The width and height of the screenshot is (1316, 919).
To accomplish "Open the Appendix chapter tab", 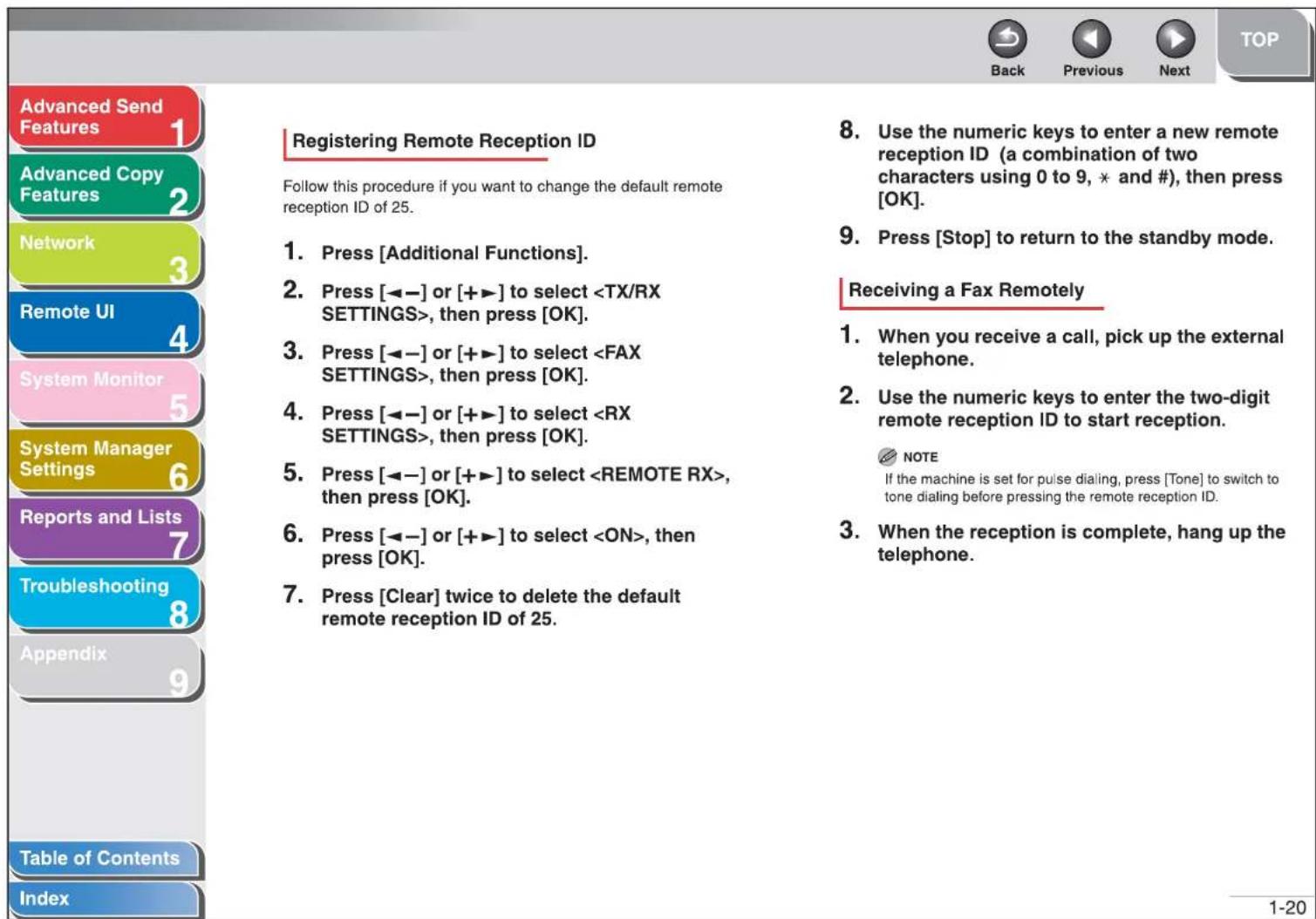I will pos(105,667).
